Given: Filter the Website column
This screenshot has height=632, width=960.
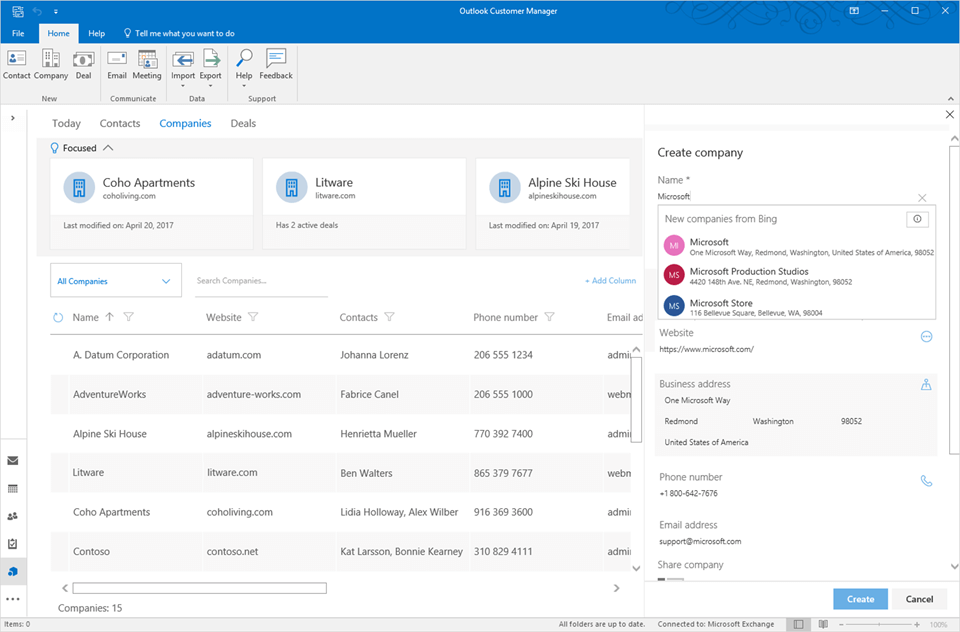Looking at the screenshot, I should [253, 317].
